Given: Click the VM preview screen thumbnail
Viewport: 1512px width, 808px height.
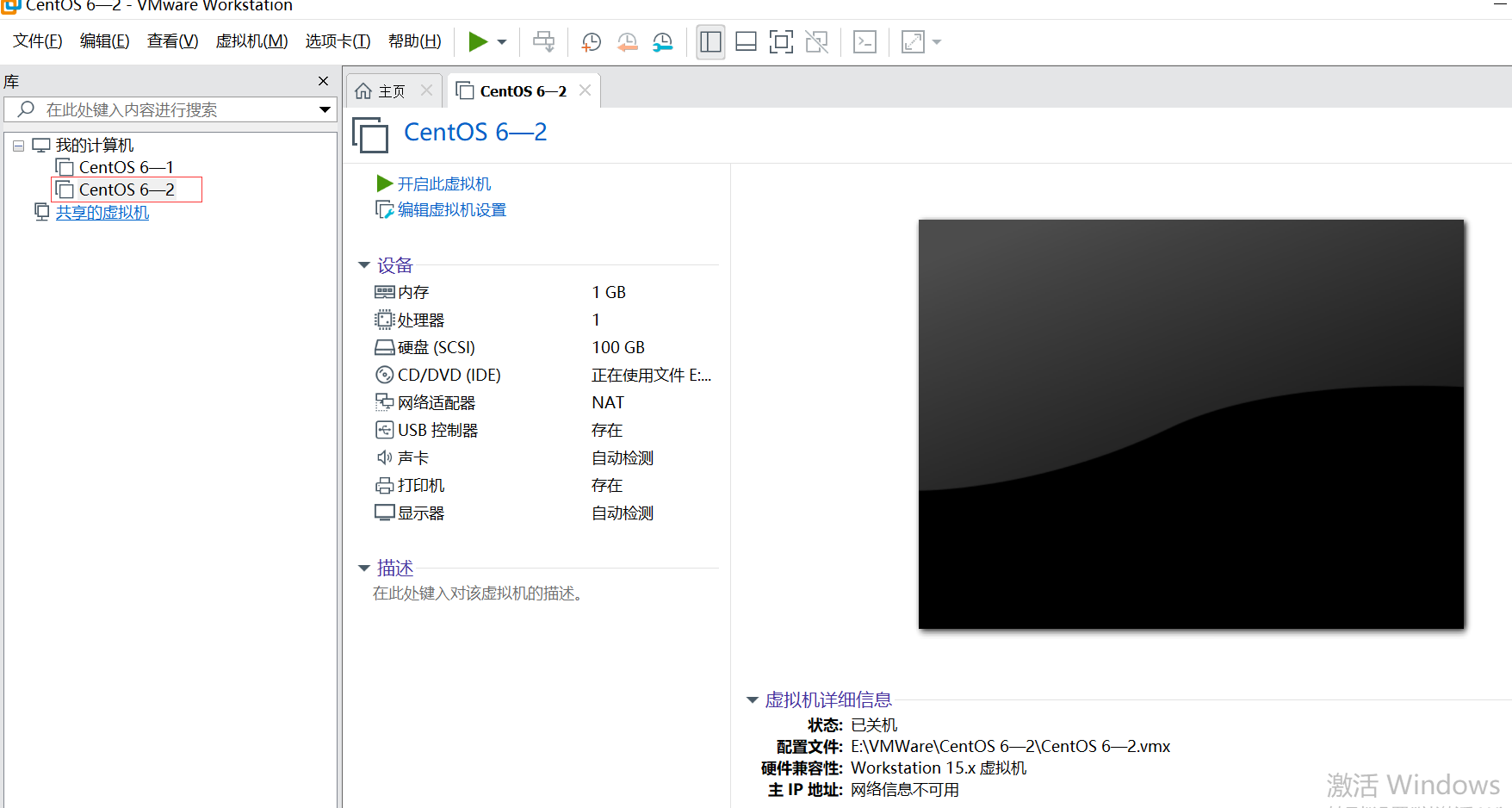Looking at the screenshot, I should 1191,424.
